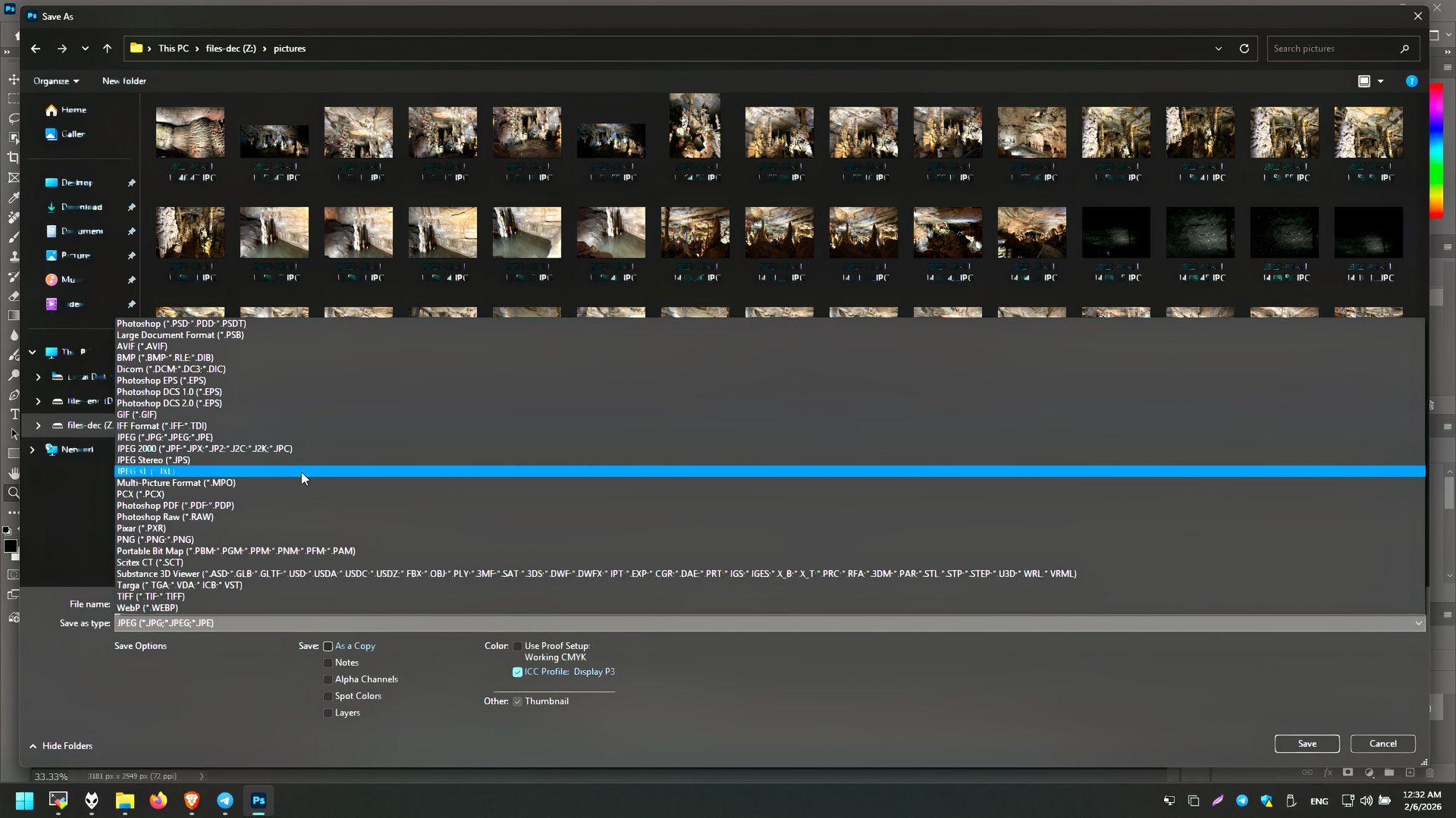This screenshot has height=818, width=1456.
Task: Collapse the This PC tree node
Action: 32,353
